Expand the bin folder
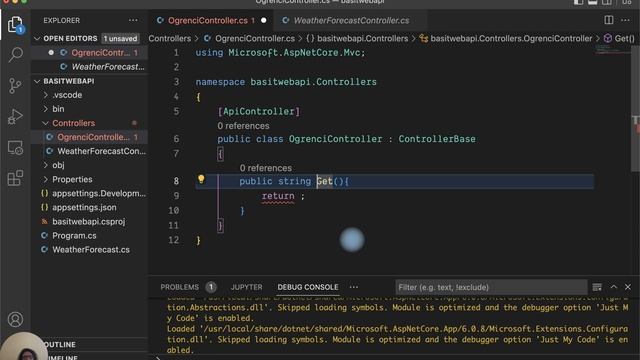Image resolution: width=640 pixels, height=360 pixels. [x=46, y=109]
